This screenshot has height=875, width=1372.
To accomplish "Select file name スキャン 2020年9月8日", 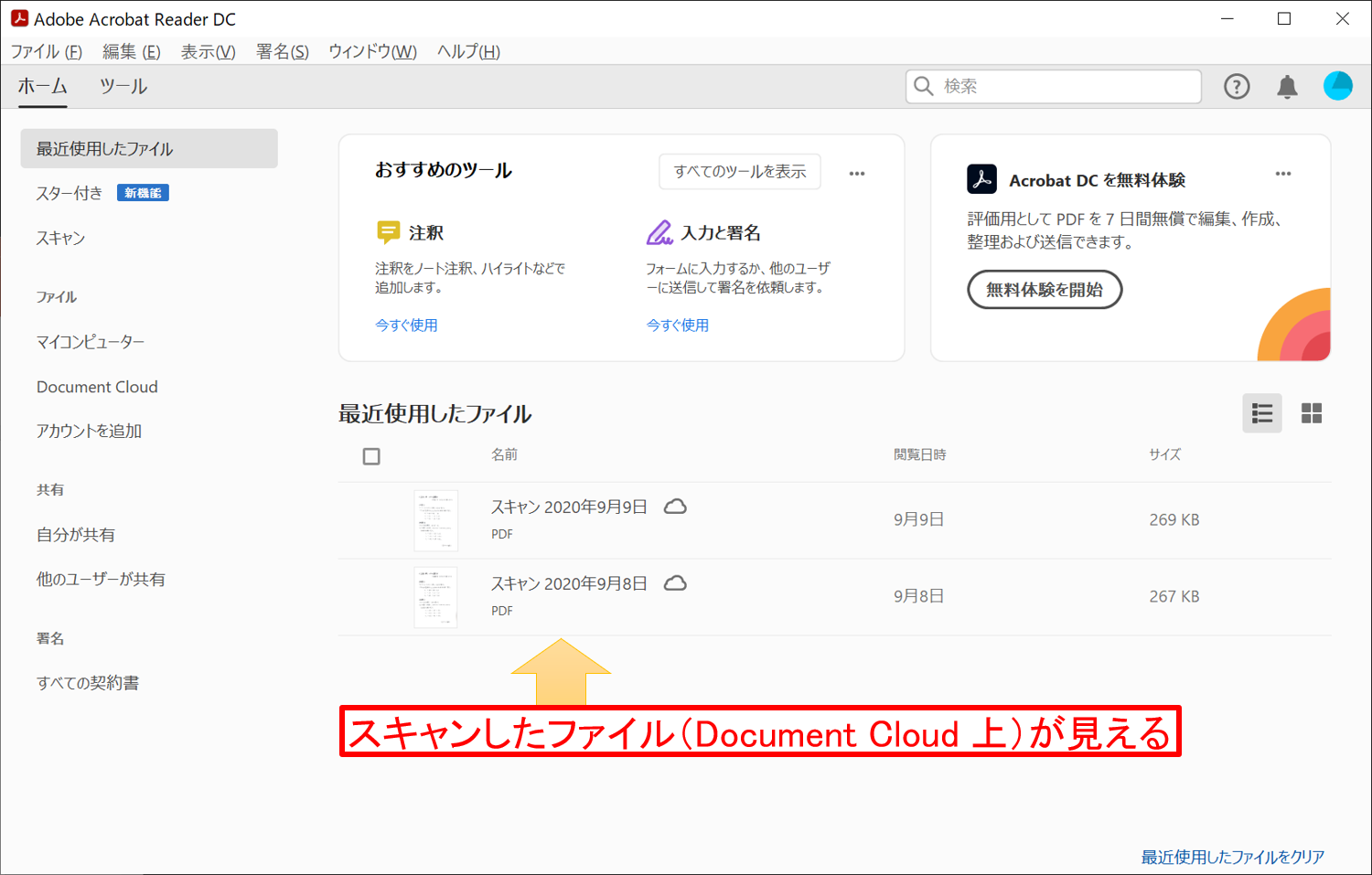I will click(x=569, y=584).
